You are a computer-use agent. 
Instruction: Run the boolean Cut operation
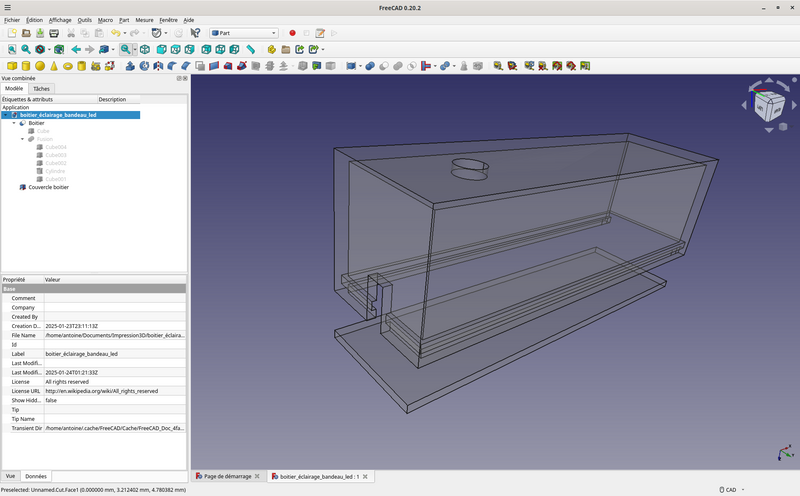(x=384, y=66)
